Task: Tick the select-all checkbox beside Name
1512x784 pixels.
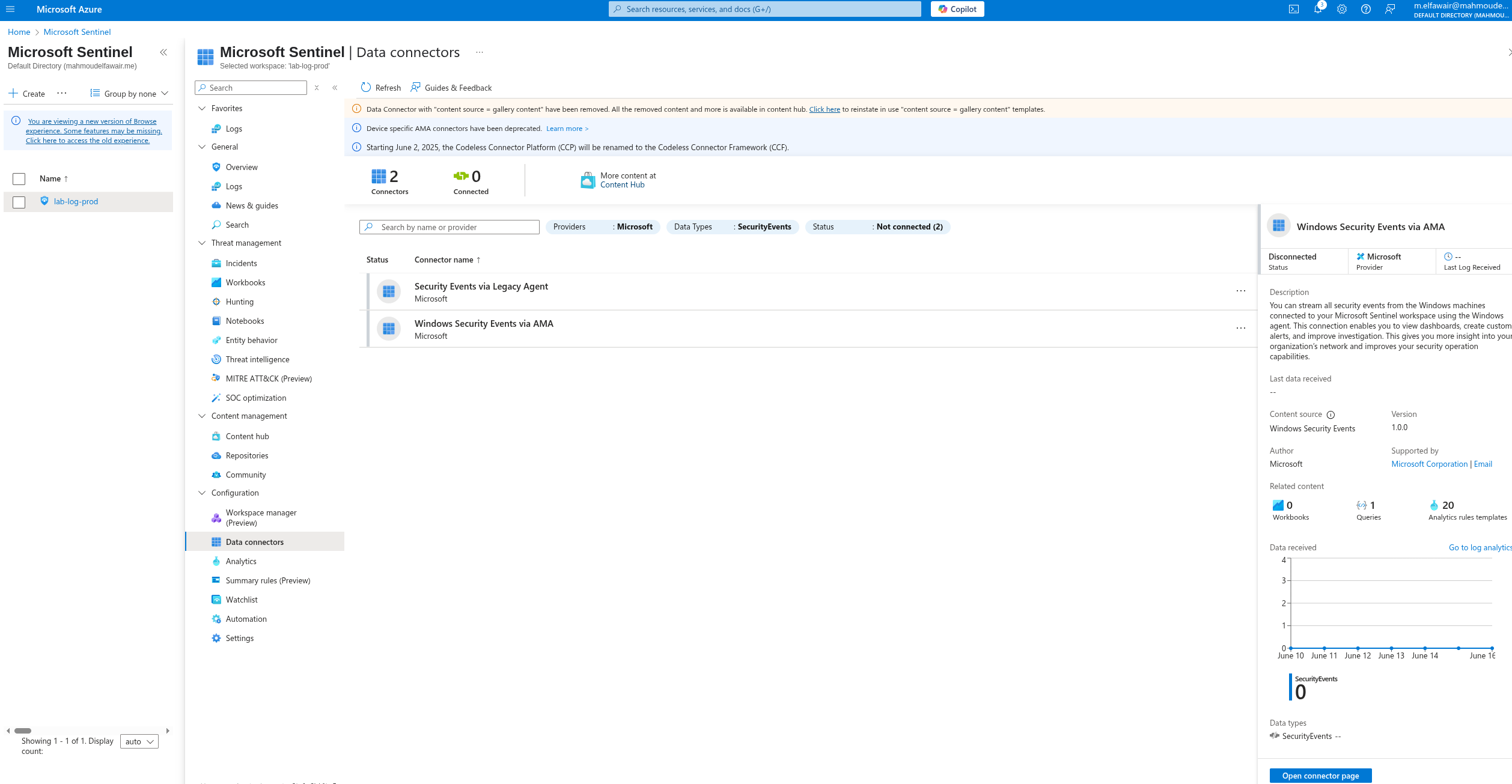Action: pyautogui.click(x=19, y=179)
